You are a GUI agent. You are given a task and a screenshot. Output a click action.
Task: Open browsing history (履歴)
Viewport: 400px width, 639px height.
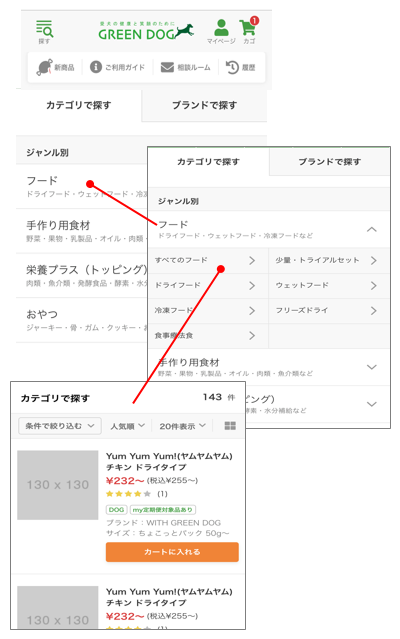(x=240, y=67)
